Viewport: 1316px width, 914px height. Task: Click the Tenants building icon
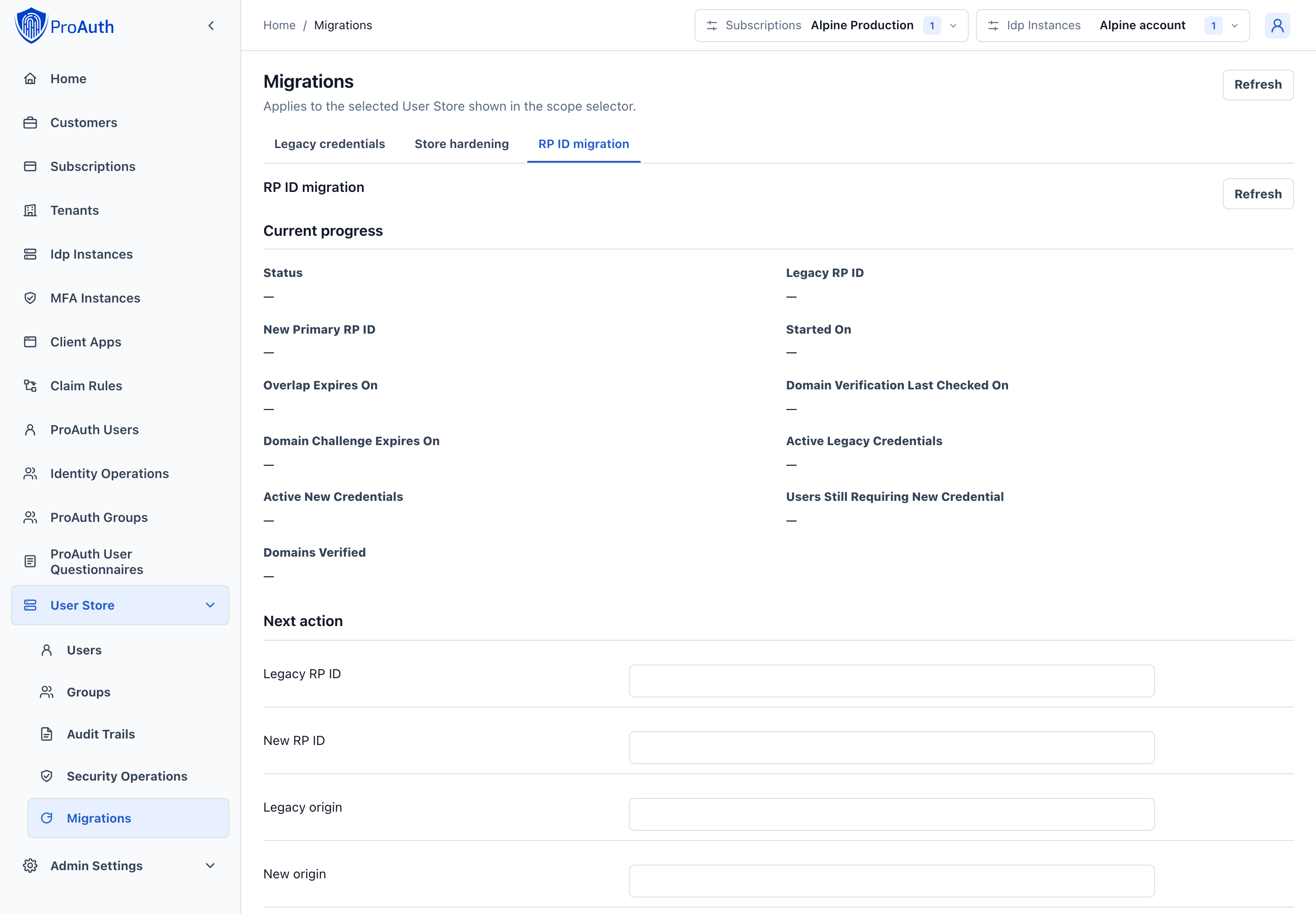30,210
